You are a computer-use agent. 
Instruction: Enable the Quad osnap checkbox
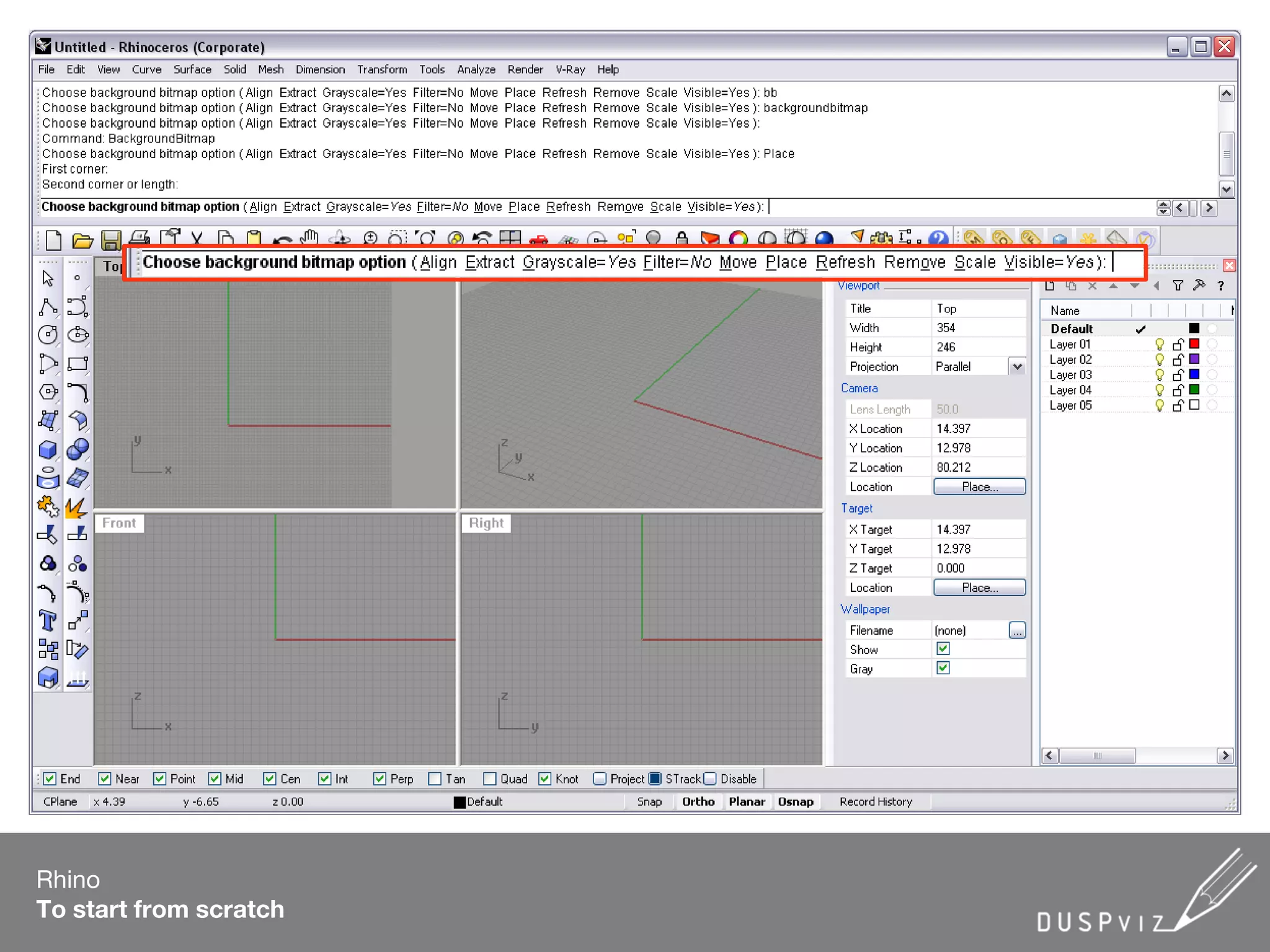(490, 779)
